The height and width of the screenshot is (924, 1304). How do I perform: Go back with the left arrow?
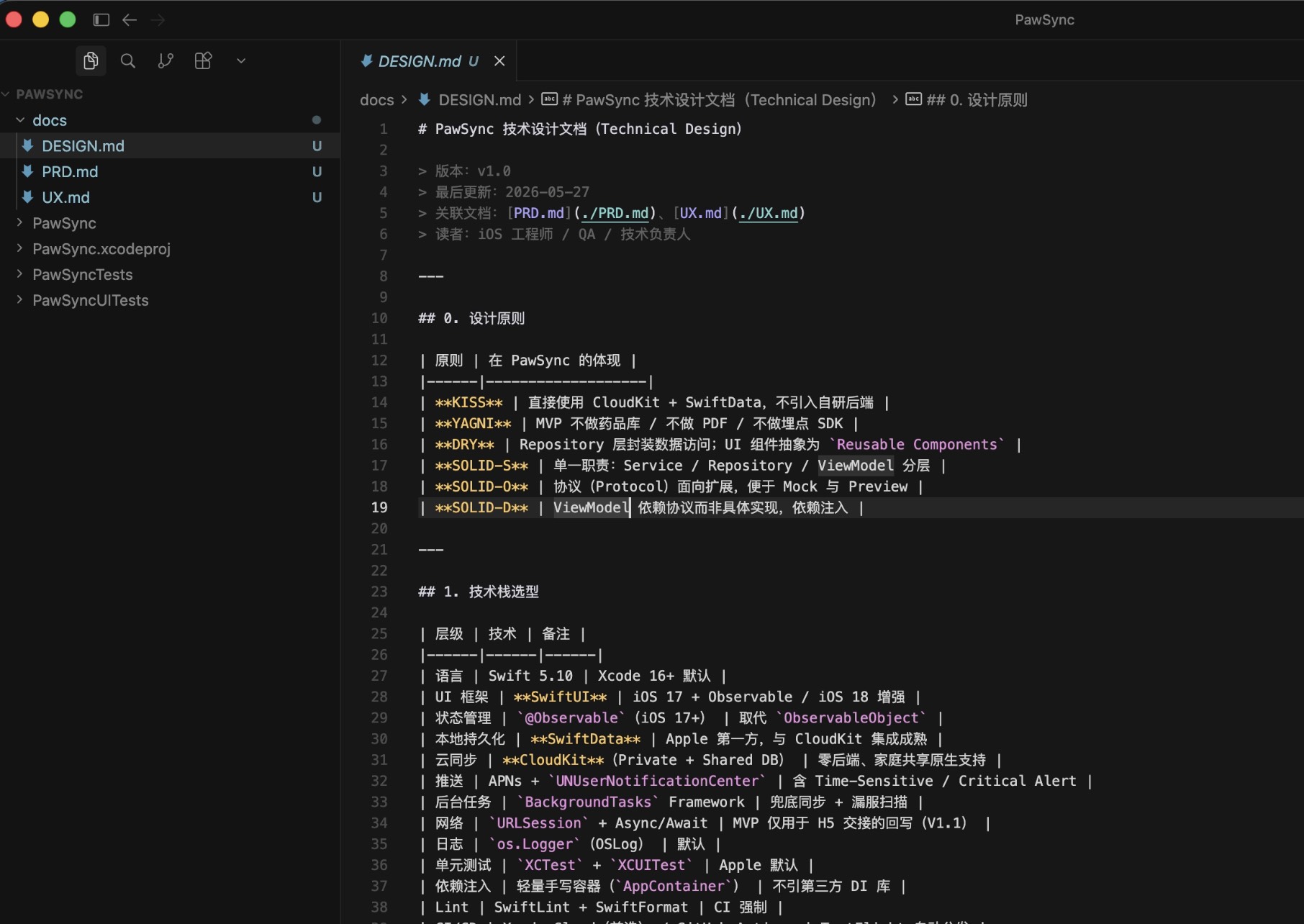coord(130,20)
